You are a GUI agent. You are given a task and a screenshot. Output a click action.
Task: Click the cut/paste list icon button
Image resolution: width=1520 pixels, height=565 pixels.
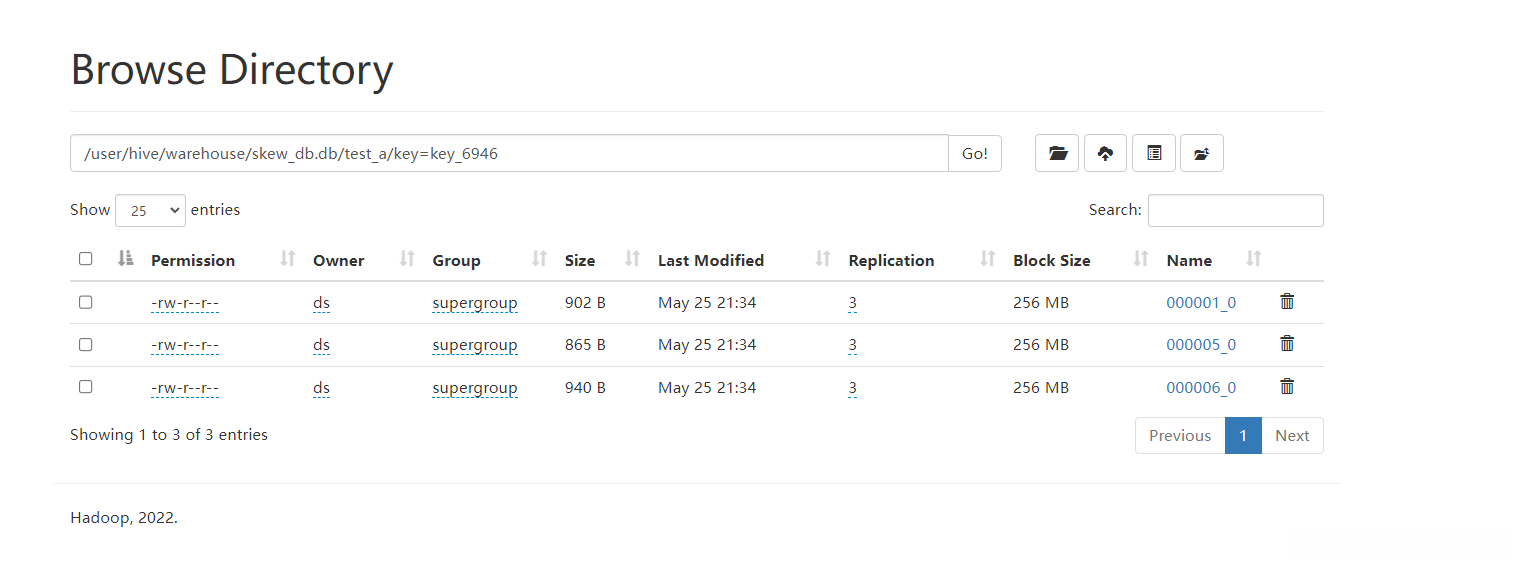pyautogui.click(x=1154, y=153)
